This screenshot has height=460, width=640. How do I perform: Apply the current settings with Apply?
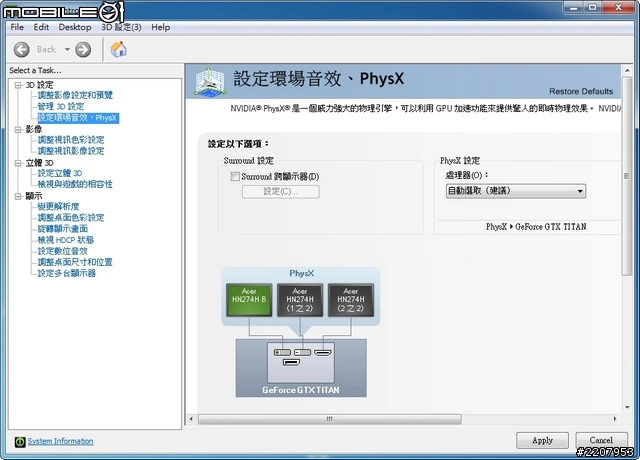[542, 440]
